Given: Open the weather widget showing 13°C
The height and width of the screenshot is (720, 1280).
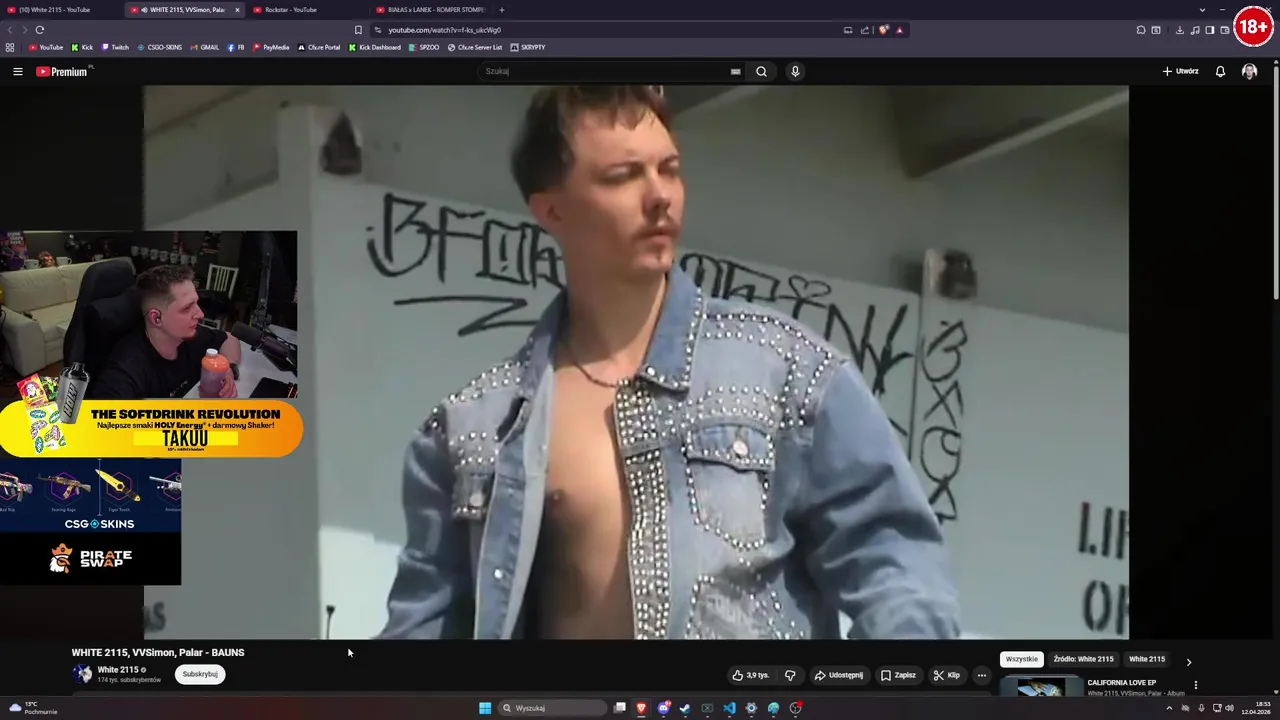Looking at the screenshot, I should coord(32,708).
